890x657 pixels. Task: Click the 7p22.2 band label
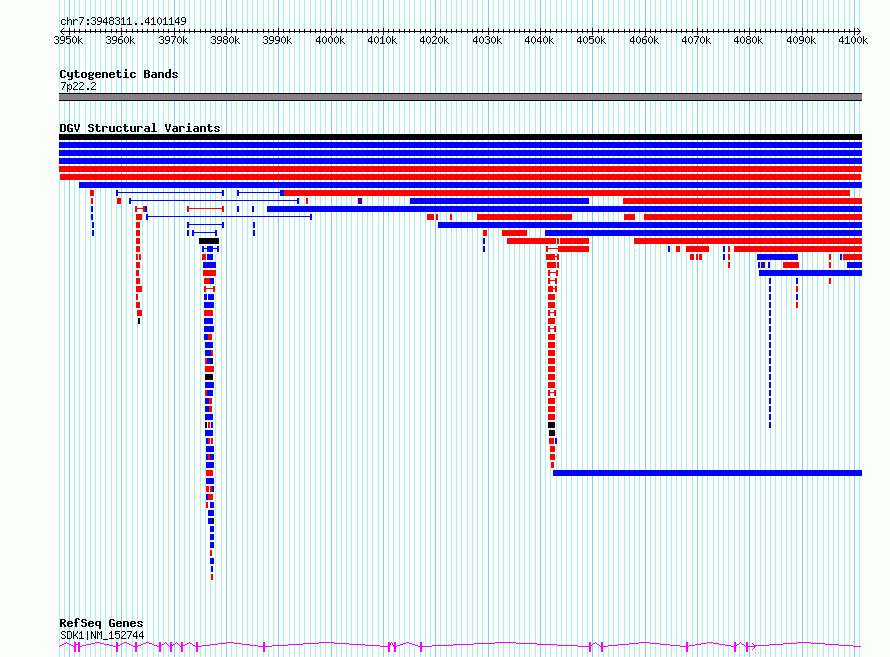tap(78, 86)
